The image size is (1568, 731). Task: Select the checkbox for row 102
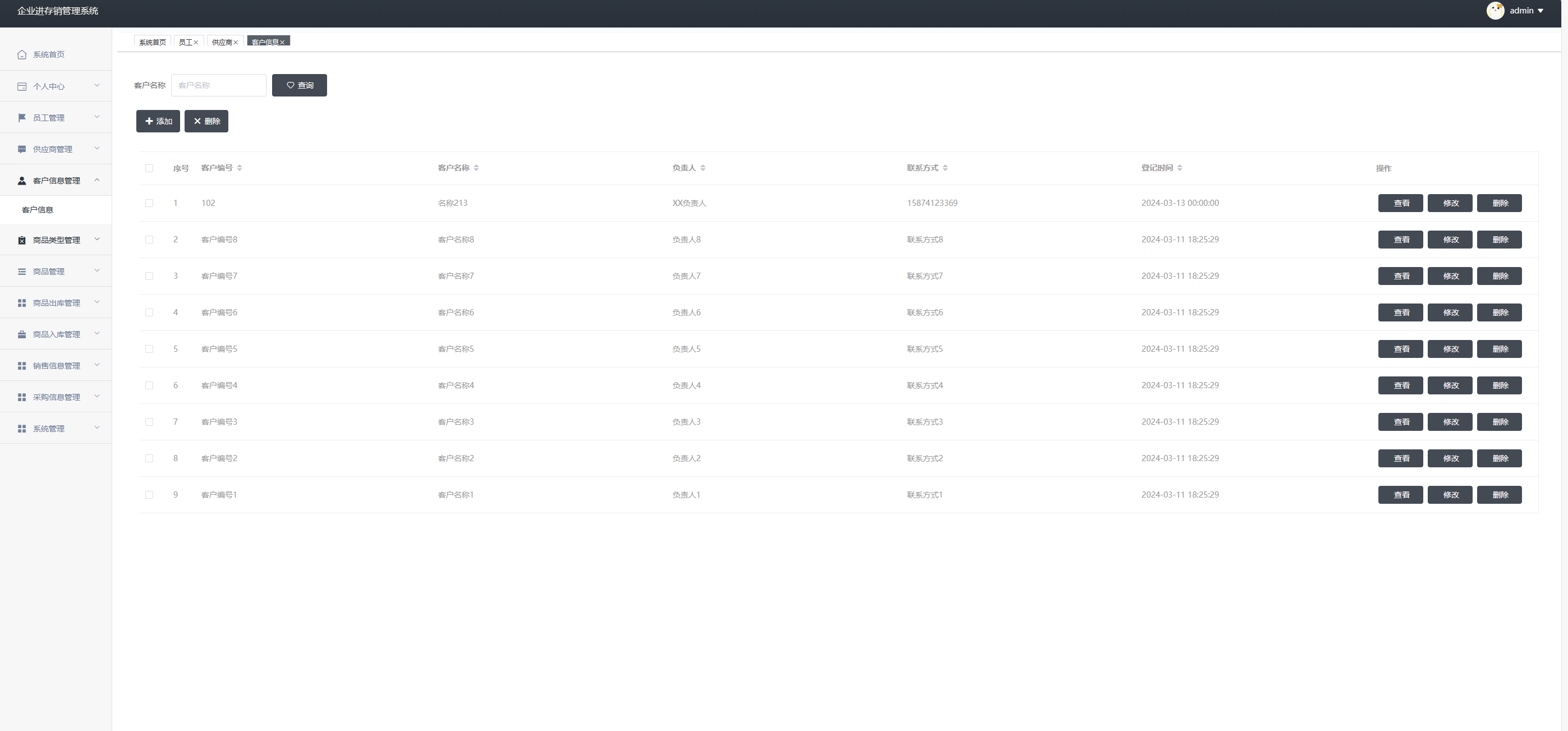[149, 203]
